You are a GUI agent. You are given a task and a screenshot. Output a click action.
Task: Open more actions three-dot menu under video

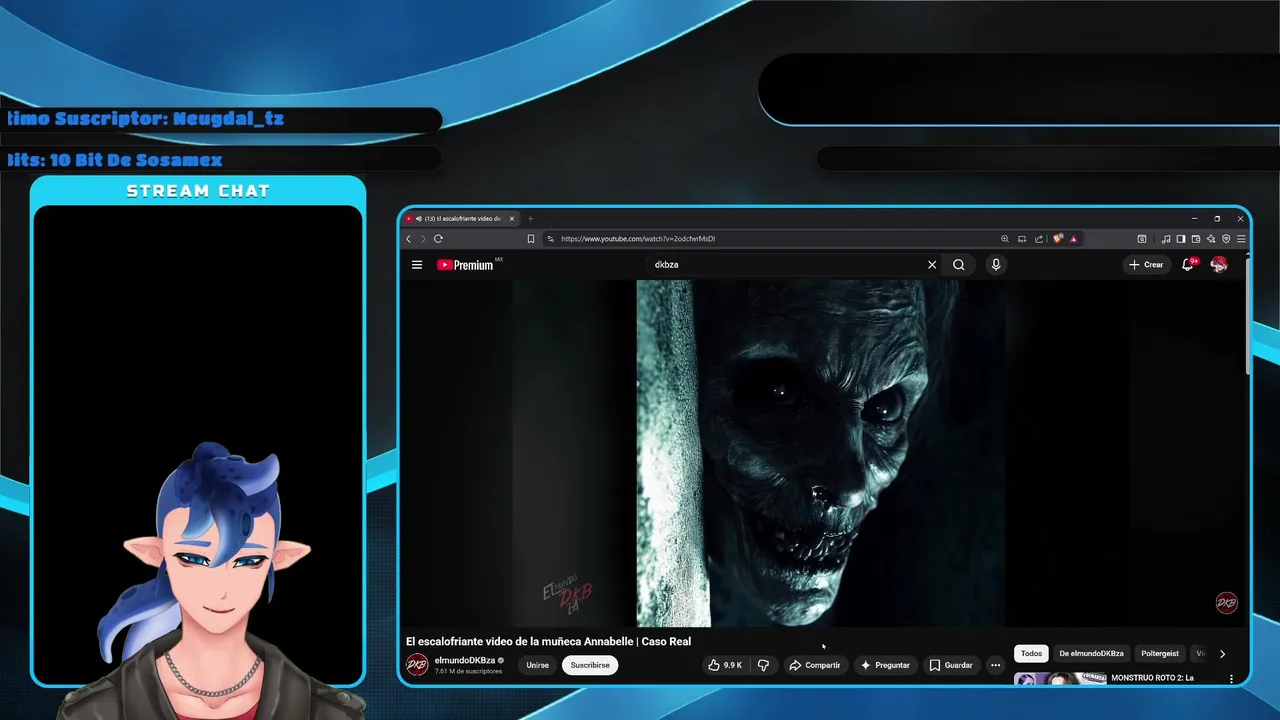(995, 665)
